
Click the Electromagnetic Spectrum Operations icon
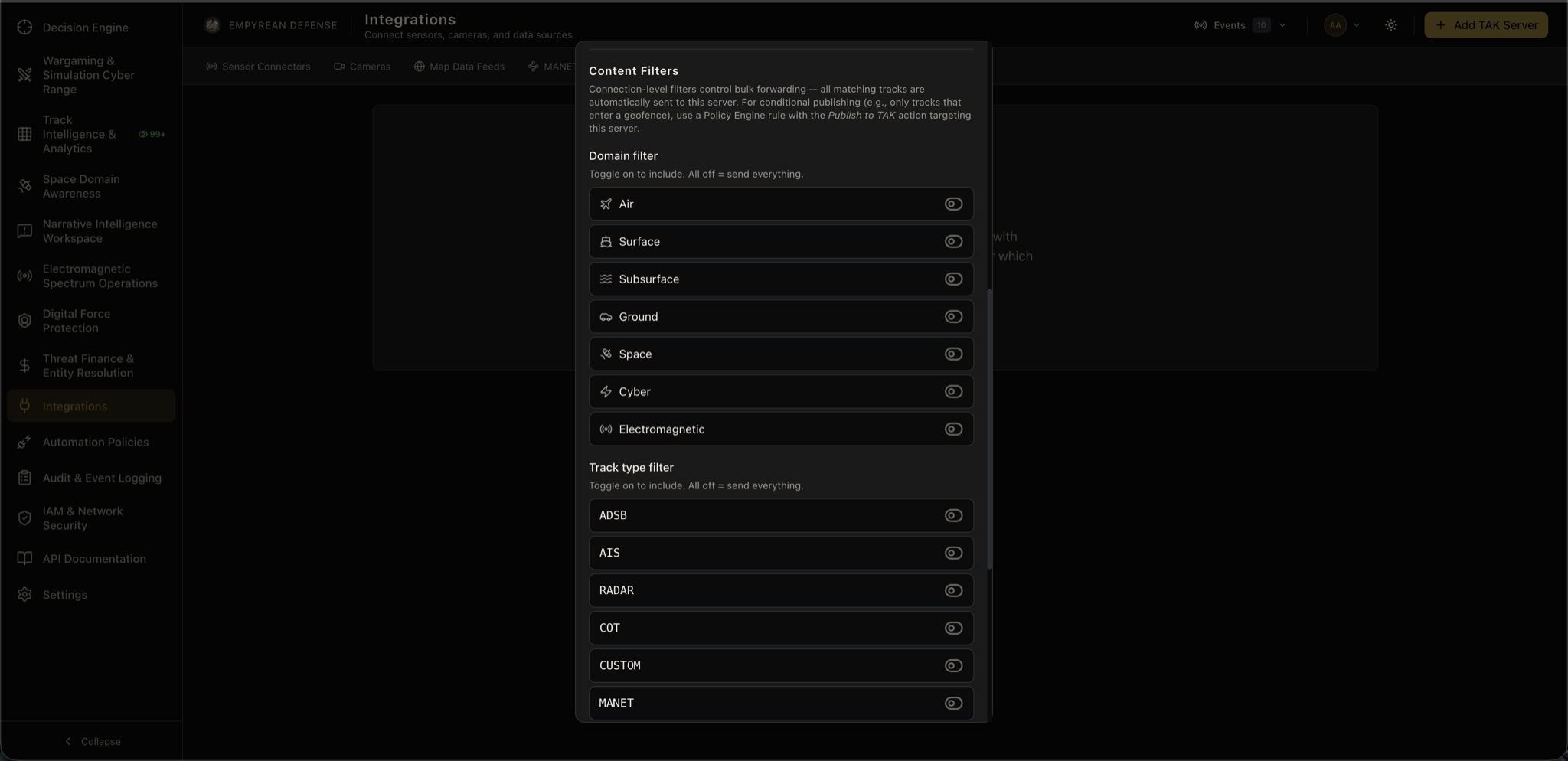24,276
